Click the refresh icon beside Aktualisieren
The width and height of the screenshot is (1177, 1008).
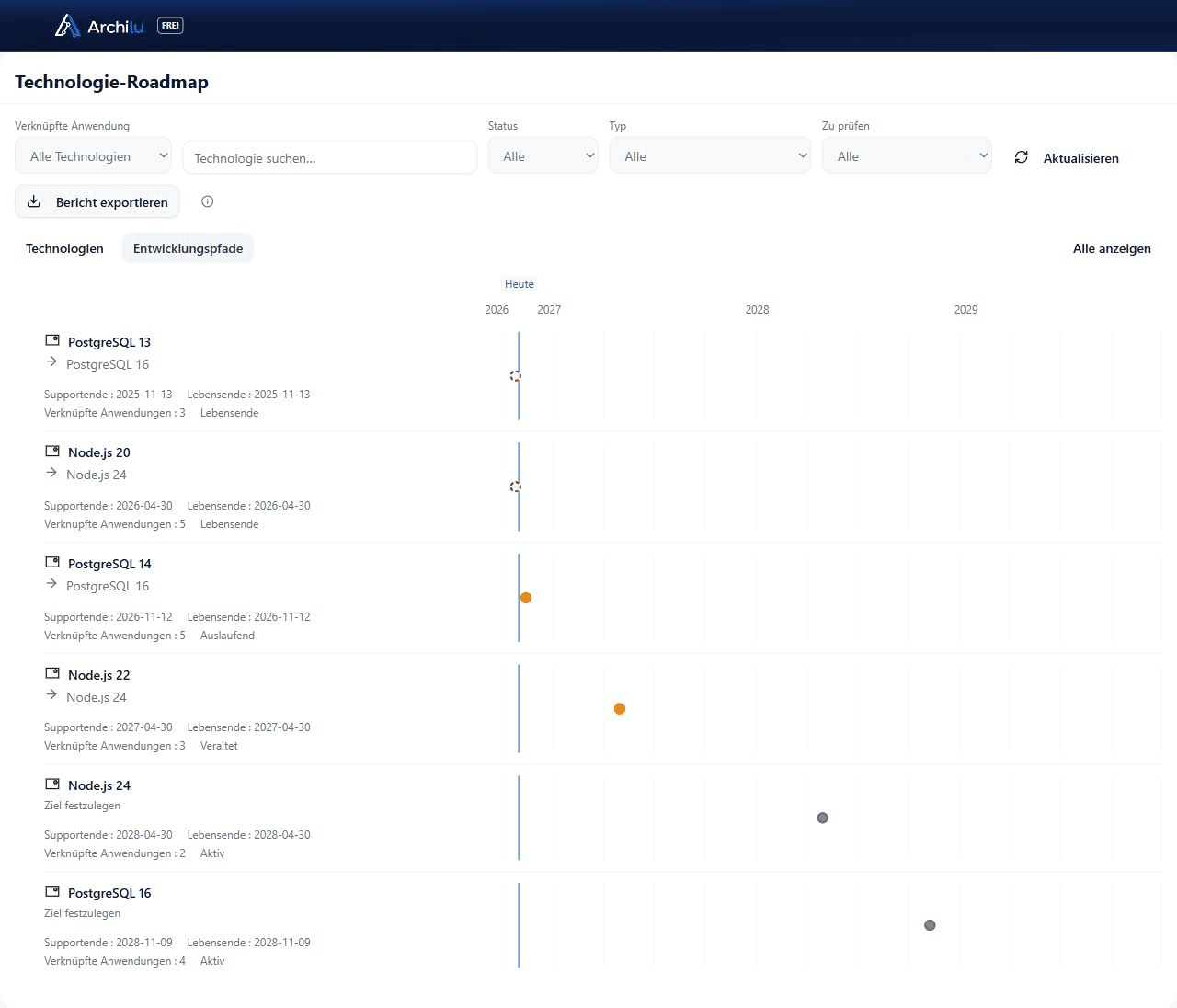pyautogui.click(x=1021, y=157)
